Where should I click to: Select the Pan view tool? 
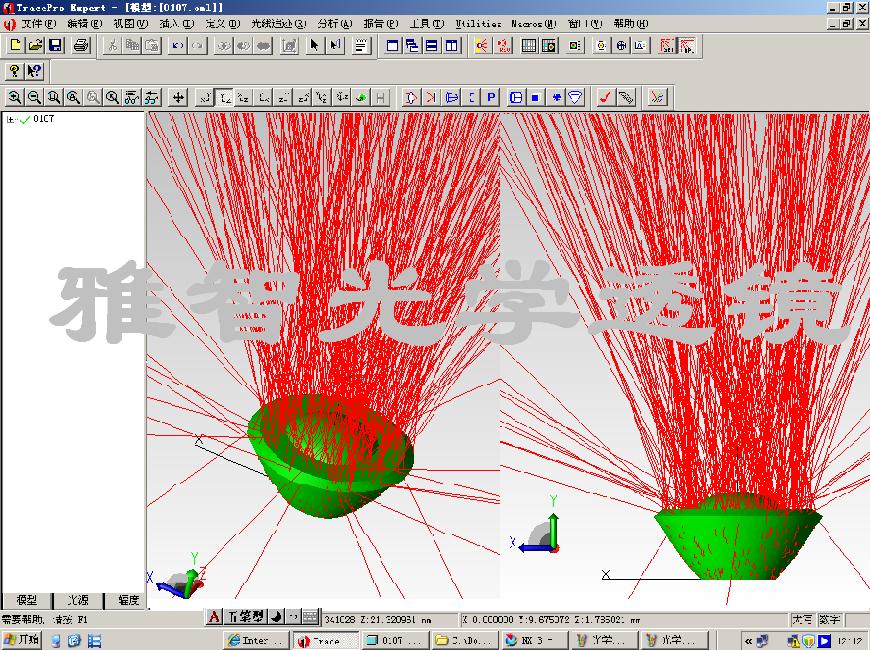click(179, 97)
